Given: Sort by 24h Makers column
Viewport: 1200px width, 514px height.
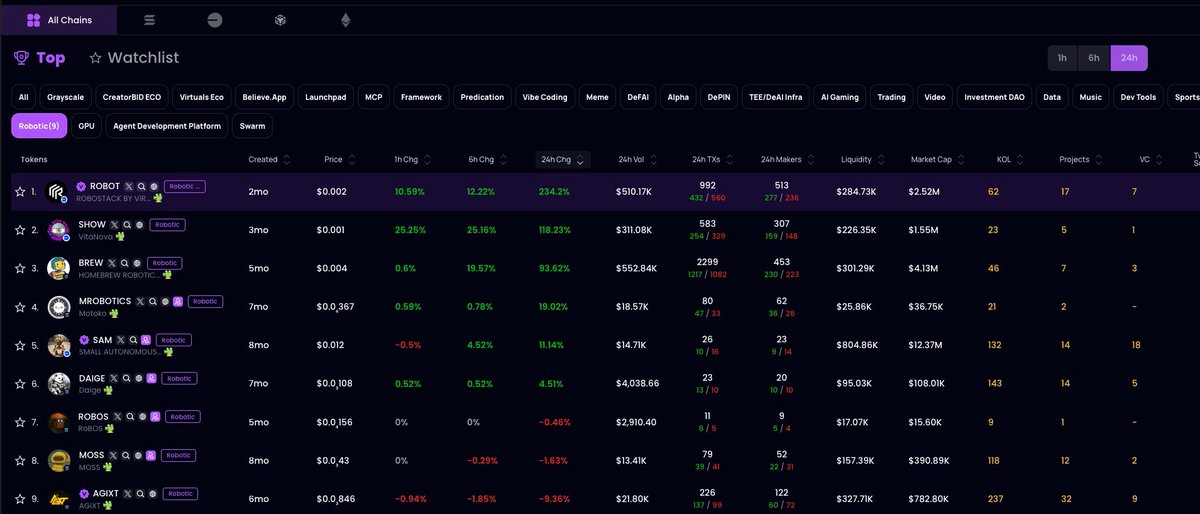Looking at the screenshot, I should tap(787, 159).
